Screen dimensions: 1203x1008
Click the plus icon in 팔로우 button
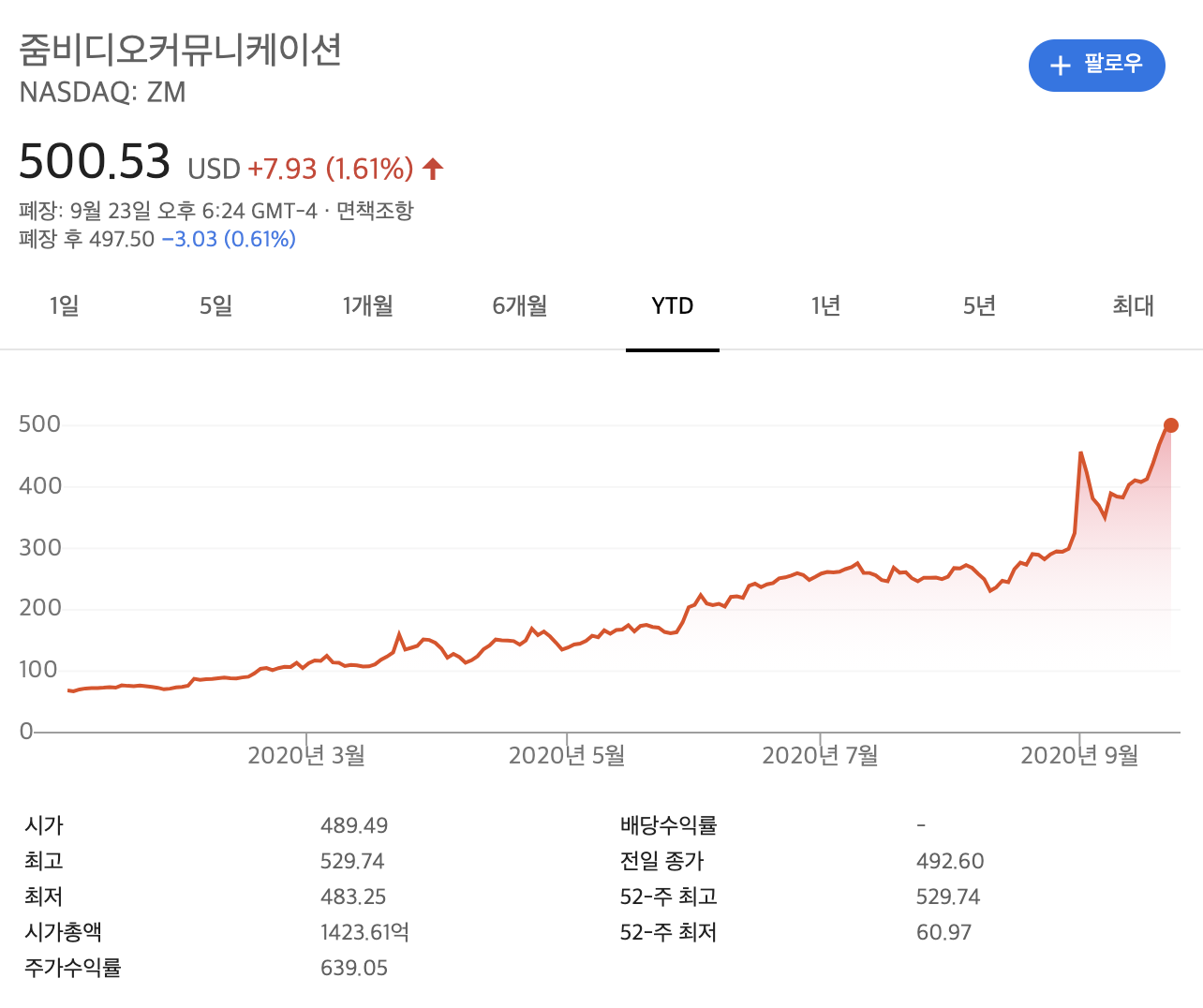click(x=1060, y=66)
